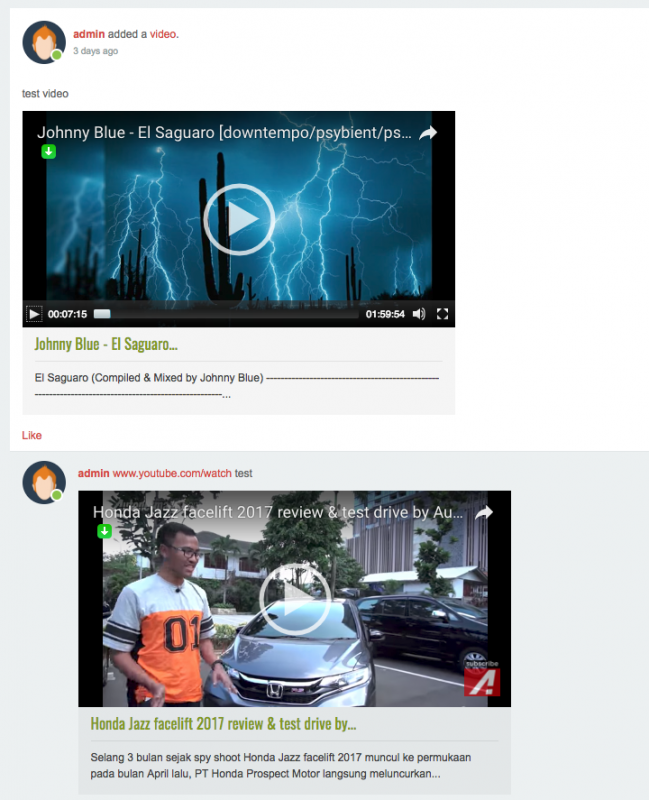Click the green download icon on Johnny Blue video
The height and width of the screenshot is (800, 649).
tap(48, 152)
